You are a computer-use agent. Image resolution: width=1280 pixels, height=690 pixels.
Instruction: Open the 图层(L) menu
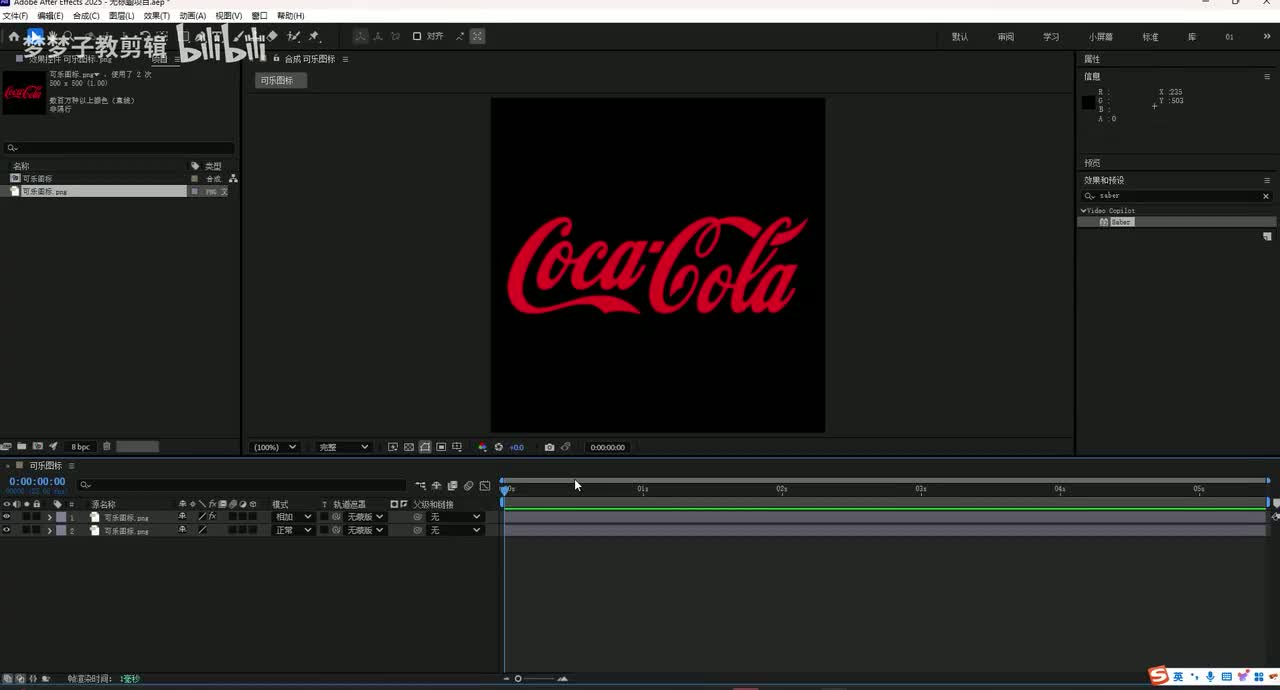pyautogui.click(x=121, y=16)
